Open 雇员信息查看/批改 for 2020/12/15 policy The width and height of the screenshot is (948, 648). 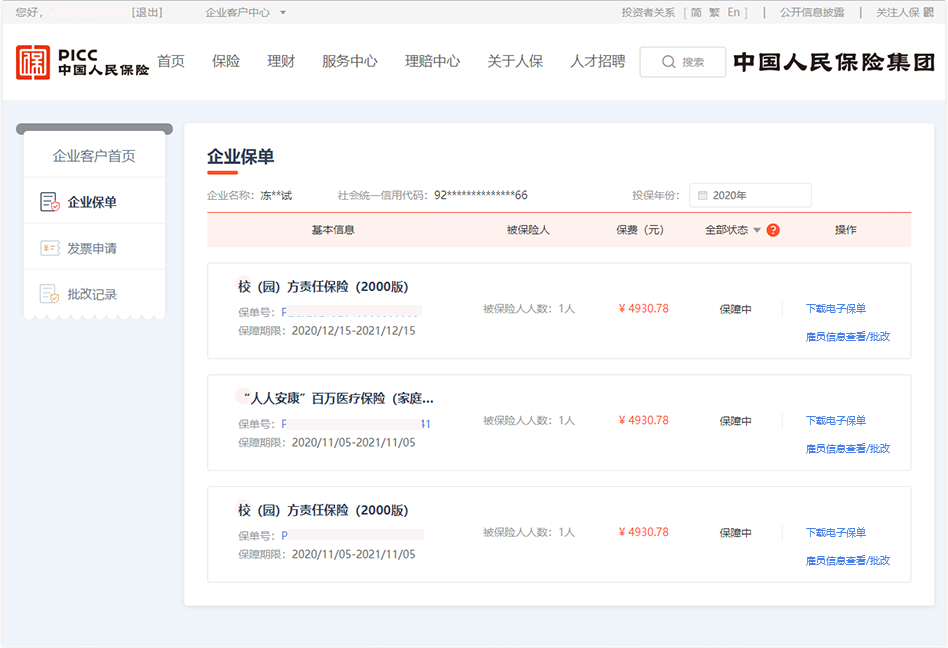tap(848, 337)
